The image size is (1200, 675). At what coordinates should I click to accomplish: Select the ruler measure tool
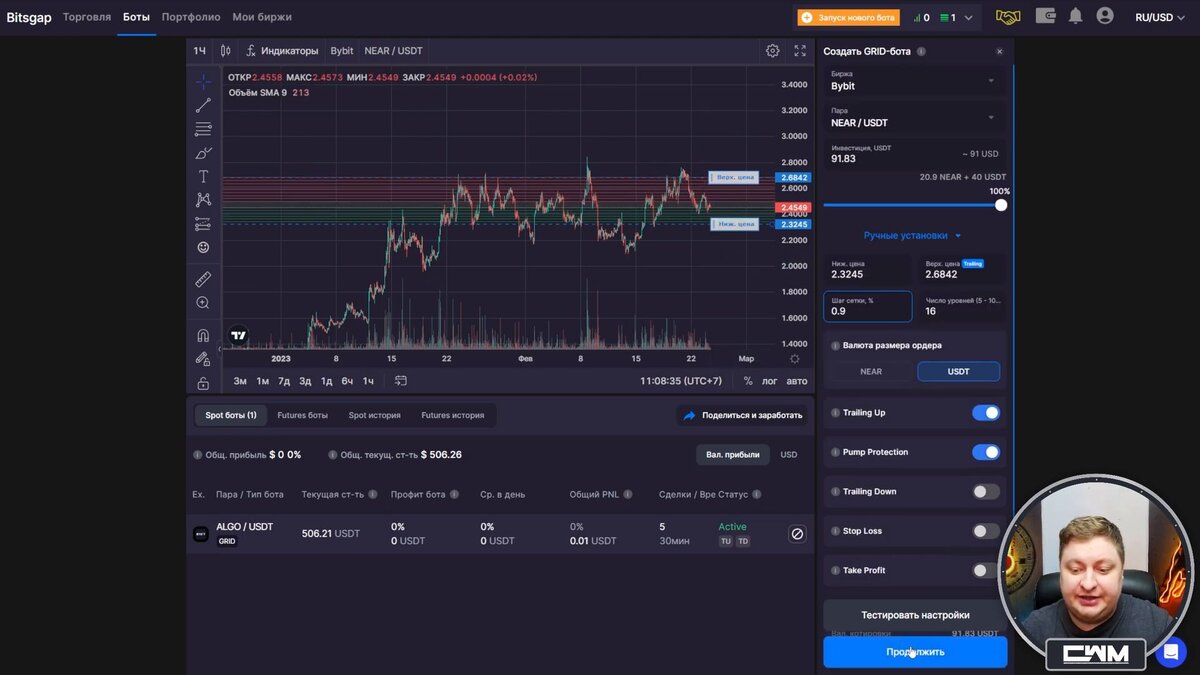[x=203, y=279]
